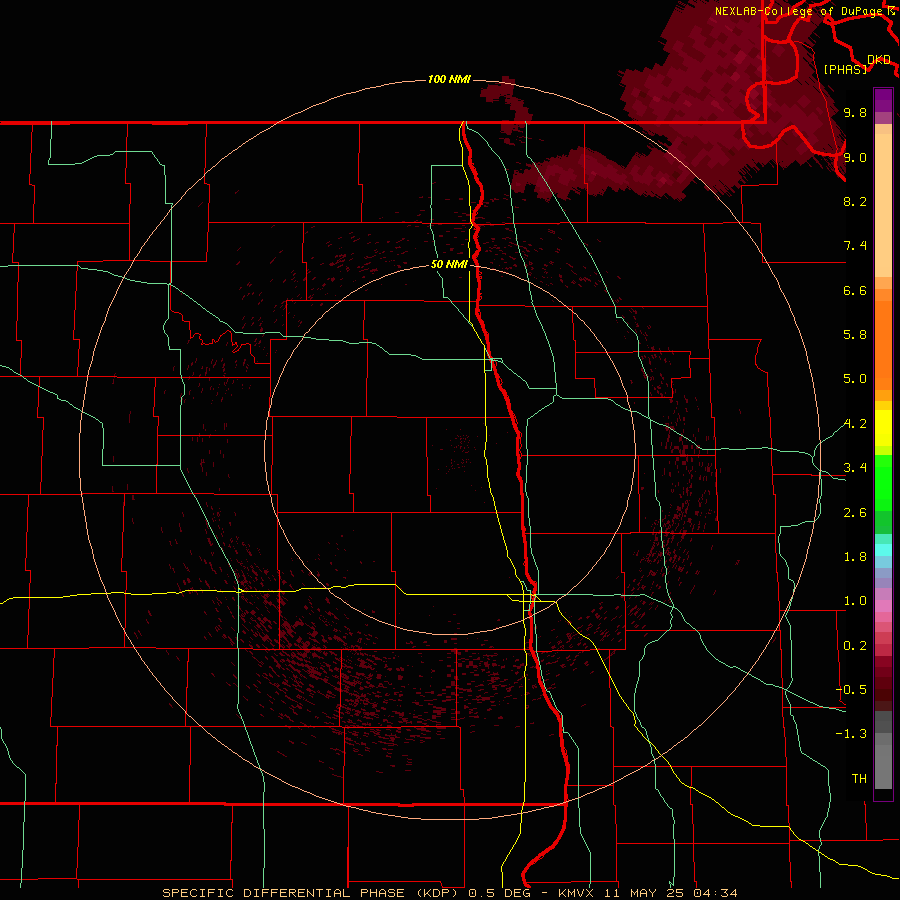Pick the cyan segment of the color bar

(883, 550)
